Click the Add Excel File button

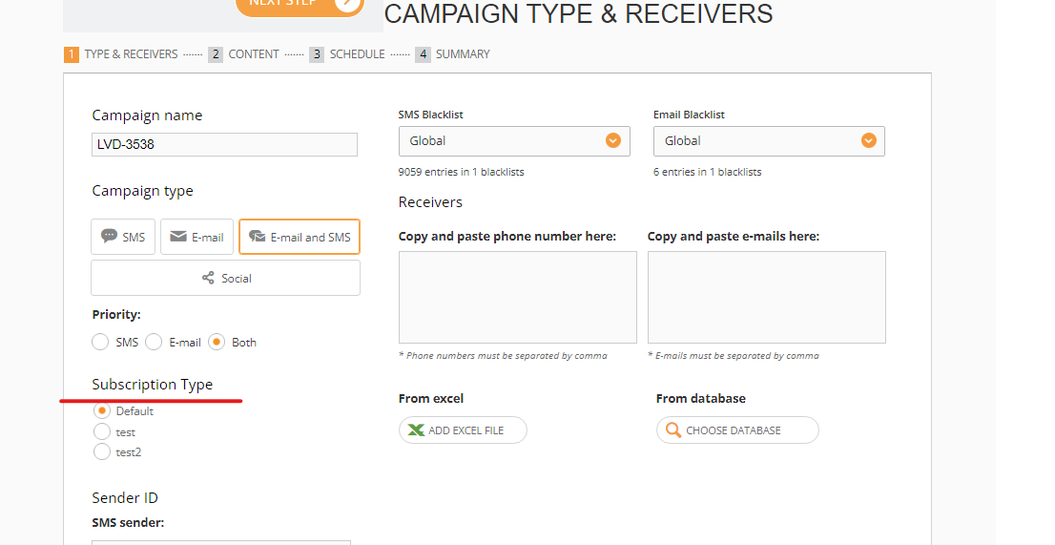point(463,430)
